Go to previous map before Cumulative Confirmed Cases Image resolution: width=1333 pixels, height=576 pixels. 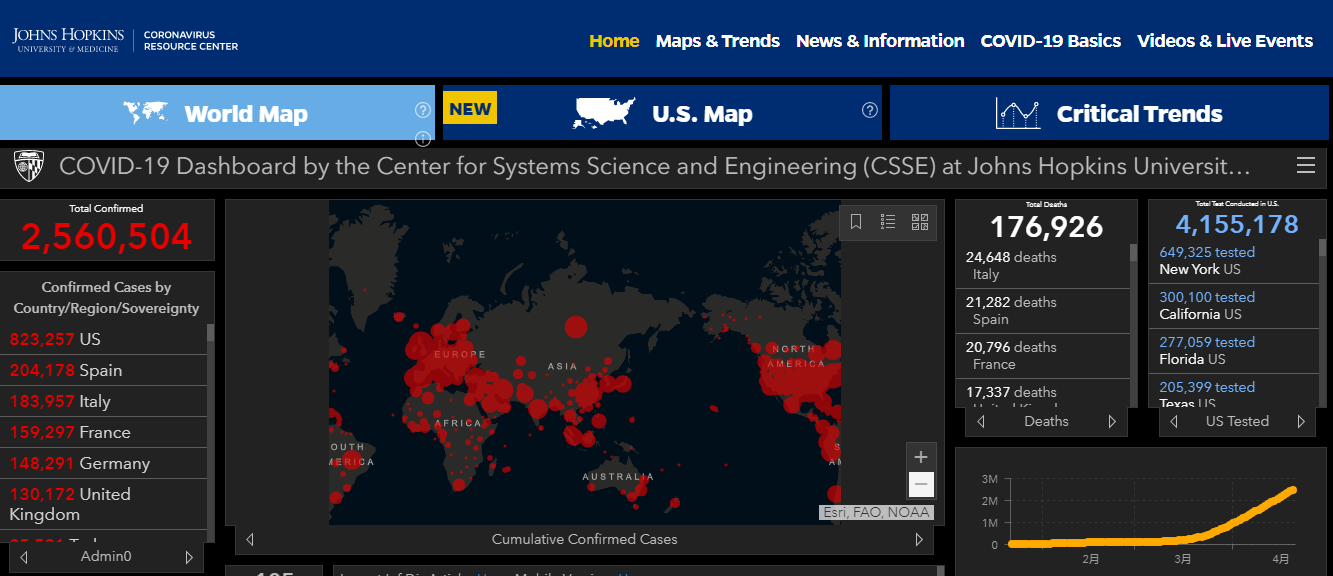(250, 540)
